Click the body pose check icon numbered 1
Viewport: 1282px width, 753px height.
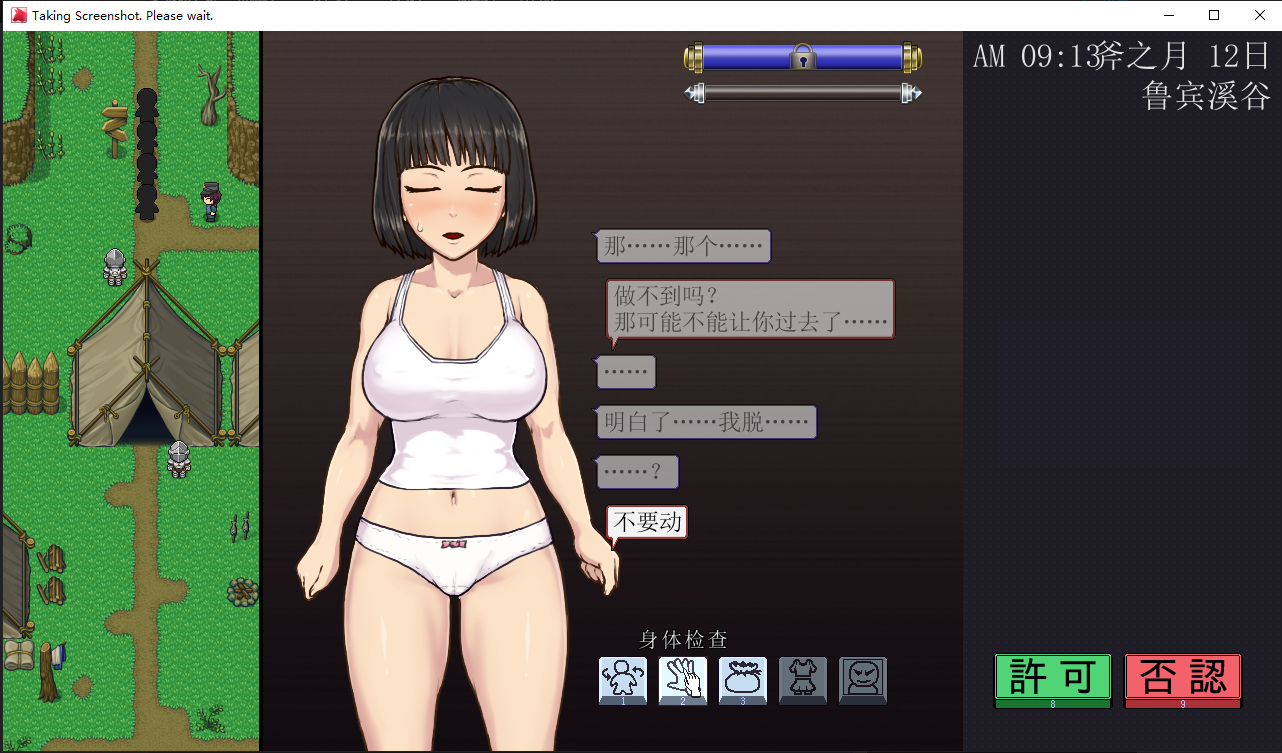(622, 680)
